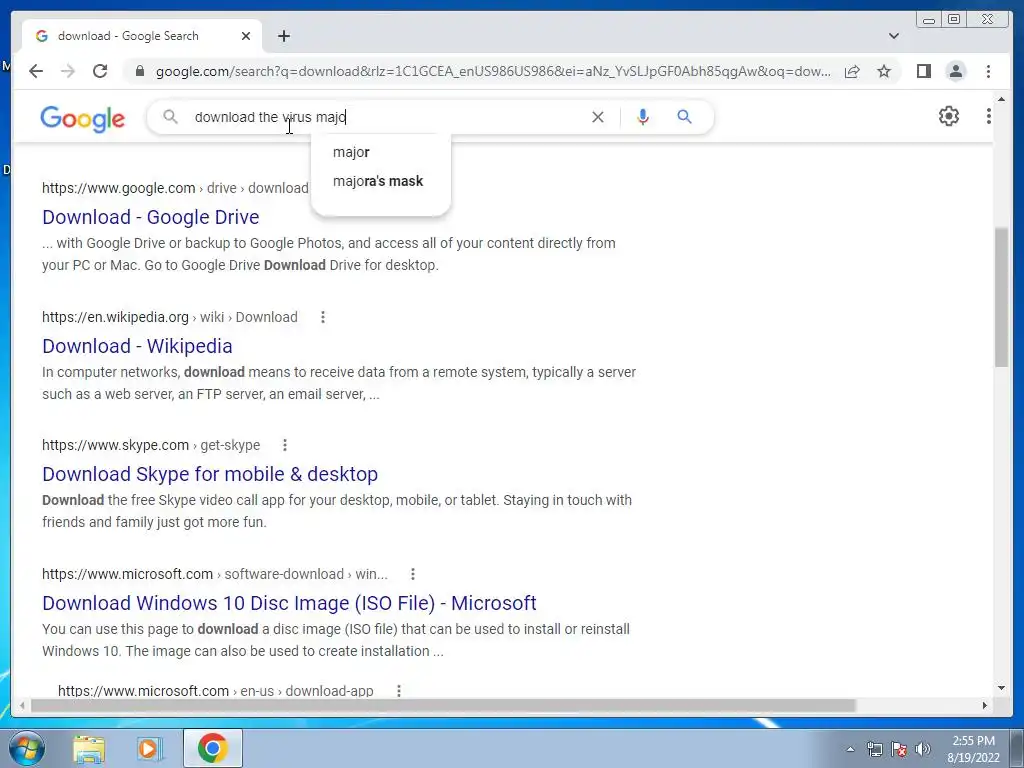Screen dimensions: 1024x768
Task: Click the page scroll-up arrow
Action: pos(1001,99)
